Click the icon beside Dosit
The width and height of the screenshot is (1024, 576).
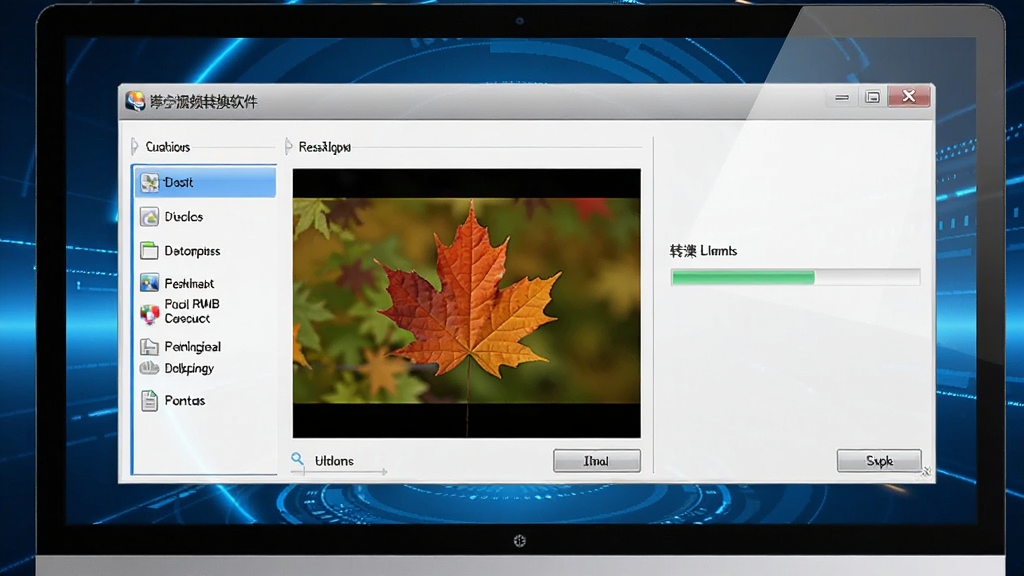[150, 183]
